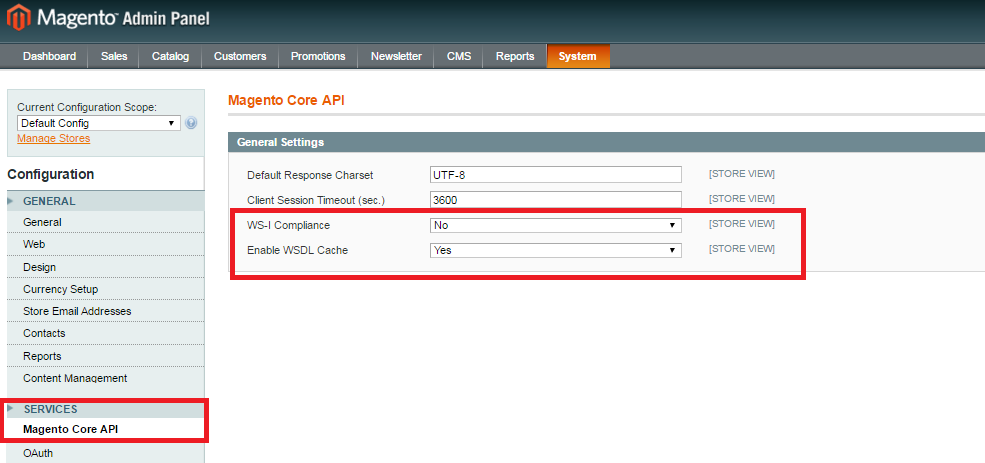Collapse the SERVICES configuration section
Image resolution: width=985 pixels, height=463 pixels.
tap(105, 409)
